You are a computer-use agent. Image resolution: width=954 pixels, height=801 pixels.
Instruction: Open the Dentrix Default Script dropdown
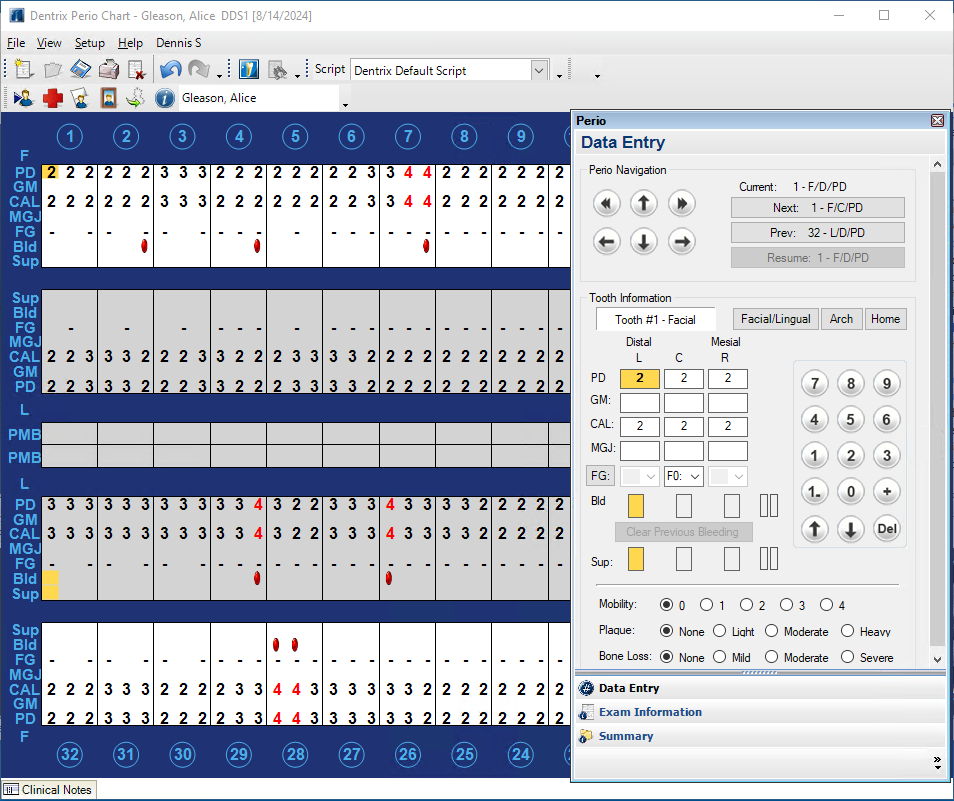pyautogui.click(x=539, y=70)
